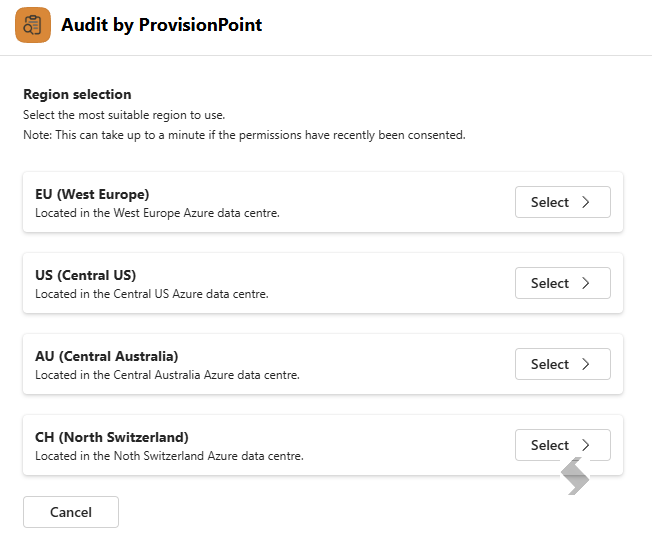Click the 'CH (North Switzerland)' card title
The image size is (652, 545).
coord(111,437)
